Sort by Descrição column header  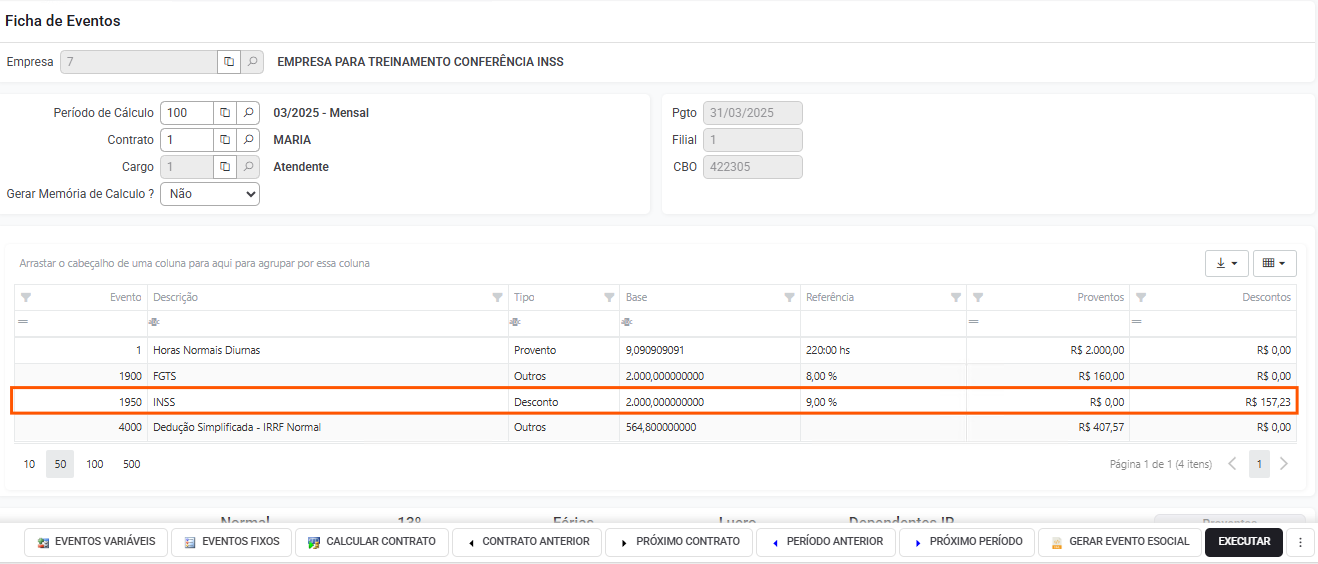tap(176, 297)
